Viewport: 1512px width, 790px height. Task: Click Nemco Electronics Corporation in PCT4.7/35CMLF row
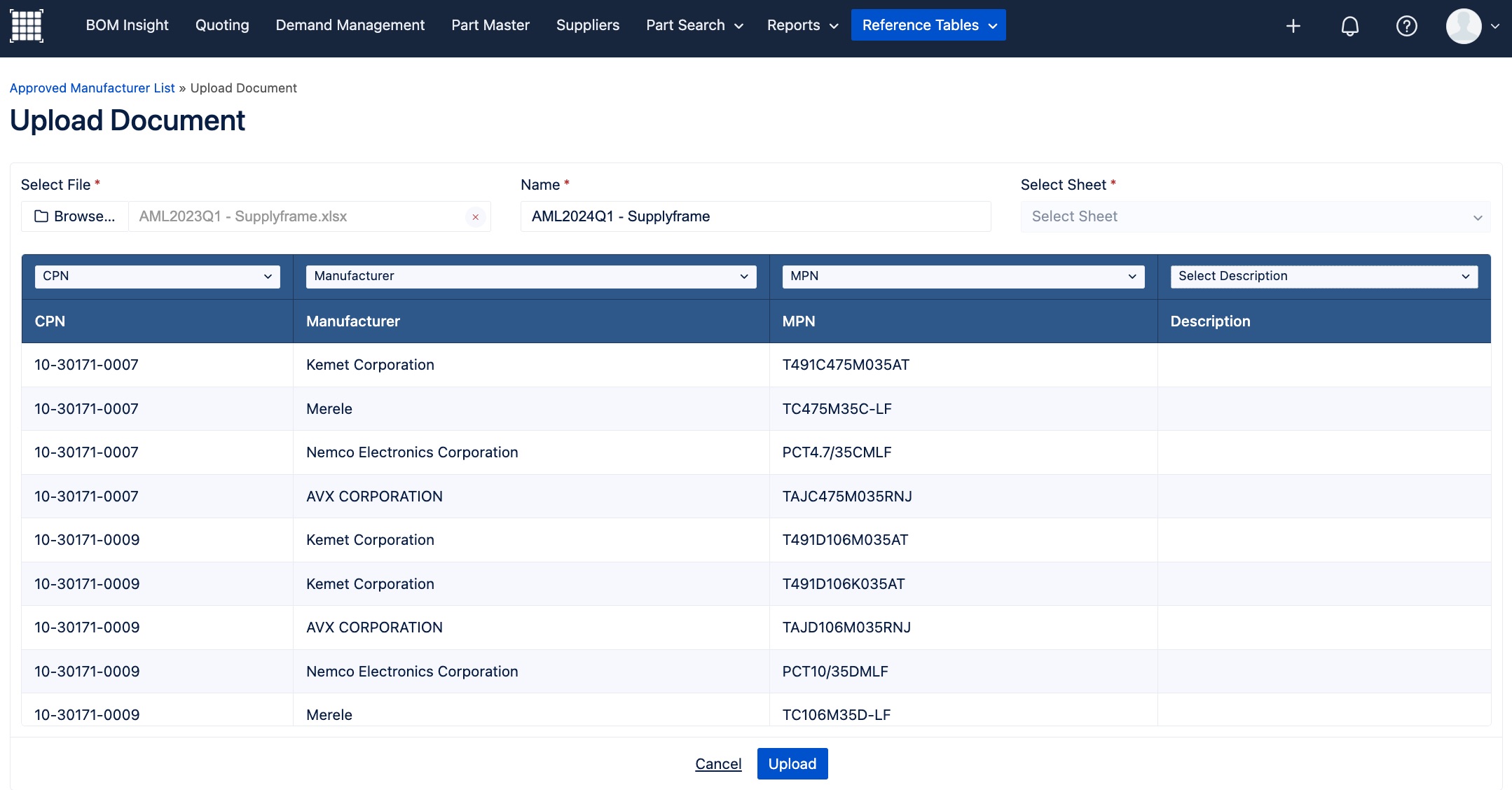(412, 452)
